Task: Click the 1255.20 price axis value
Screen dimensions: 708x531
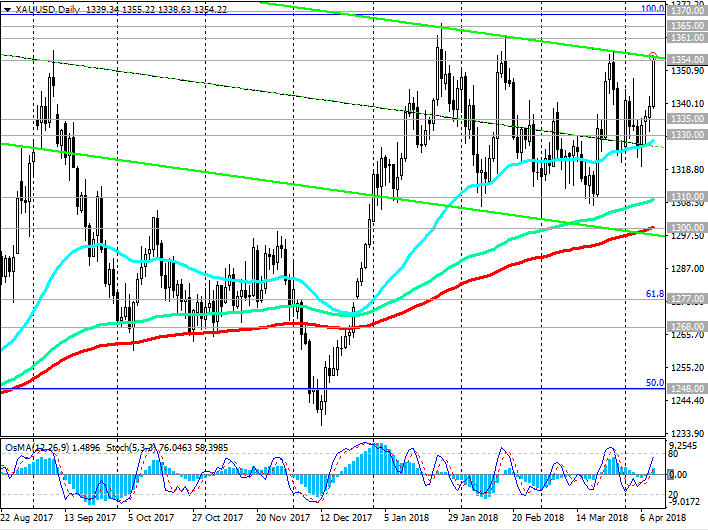Action: pyautogui.click(x=688, y=368)
